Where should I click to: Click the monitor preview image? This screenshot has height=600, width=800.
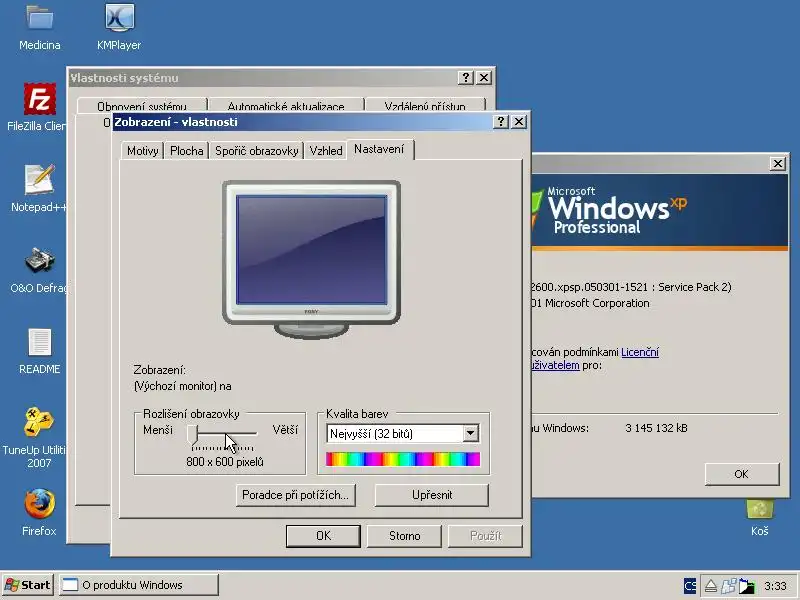click(311, 259)
